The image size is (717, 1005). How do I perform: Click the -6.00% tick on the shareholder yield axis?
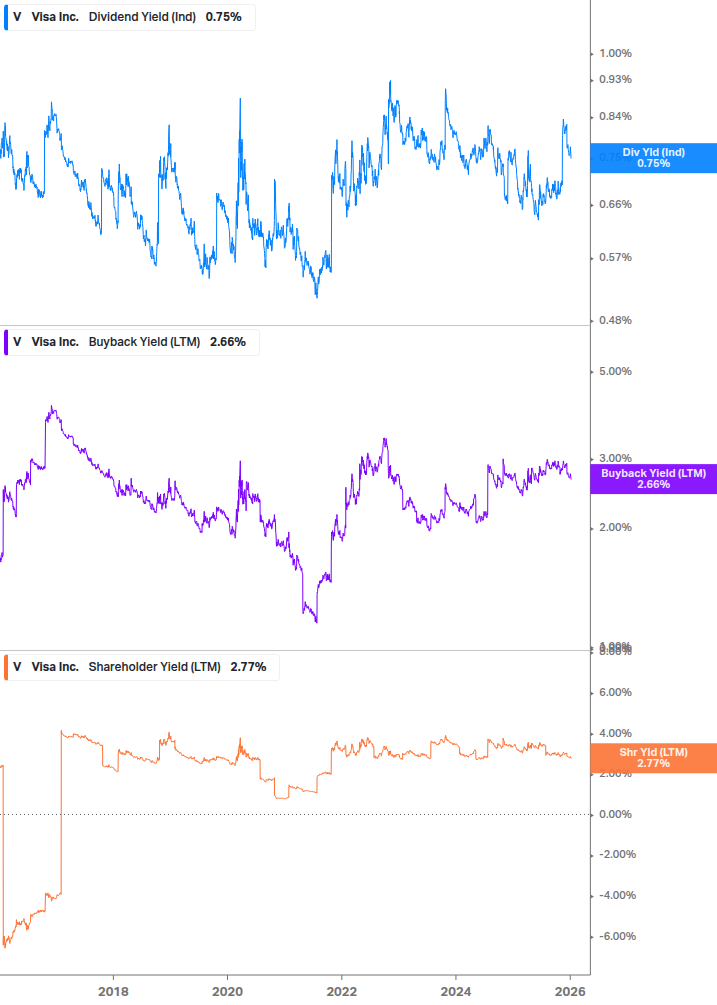click(x=617, y=936)
